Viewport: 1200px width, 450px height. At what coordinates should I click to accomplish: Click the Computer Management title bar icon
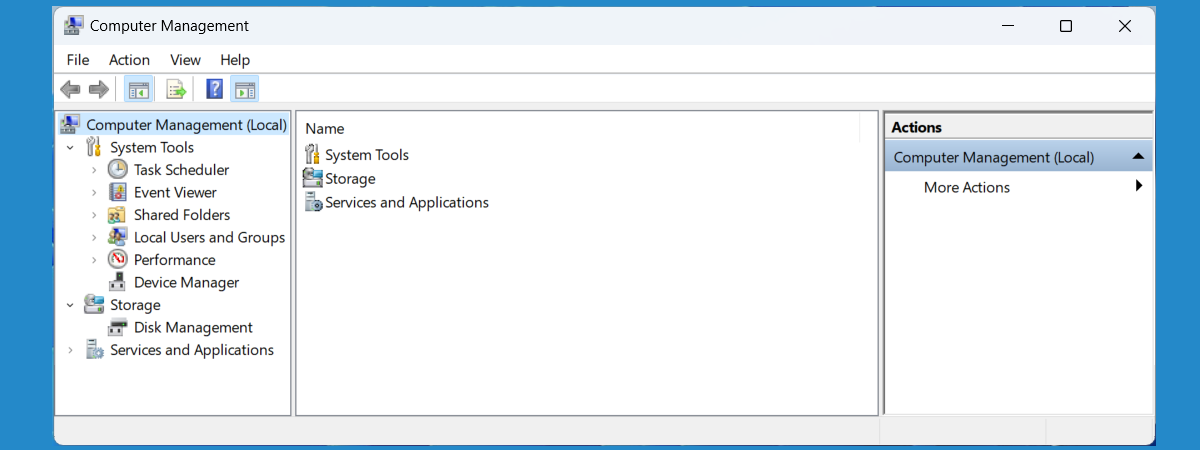tap(74, 25)
